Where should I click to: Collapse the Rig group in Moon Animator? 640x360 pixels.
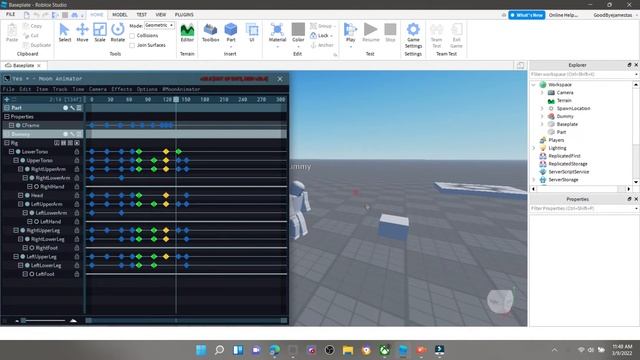[7, 143]
